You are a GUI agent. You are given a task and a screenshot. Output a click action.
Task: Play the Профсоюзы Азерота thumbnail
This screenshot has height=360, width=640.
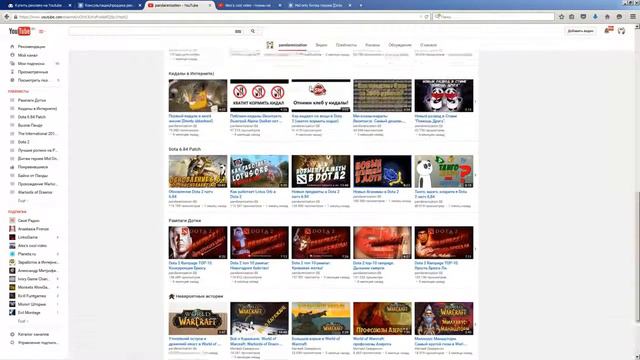tap(382, 318)
